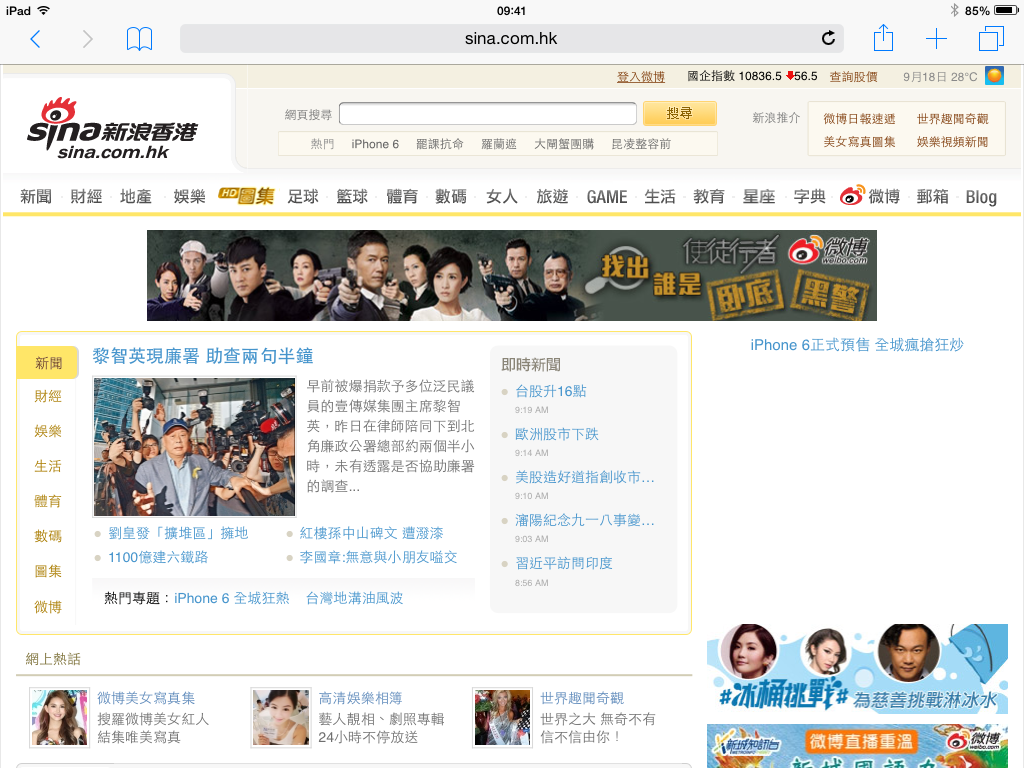Open the Share sheet icon

883,39
